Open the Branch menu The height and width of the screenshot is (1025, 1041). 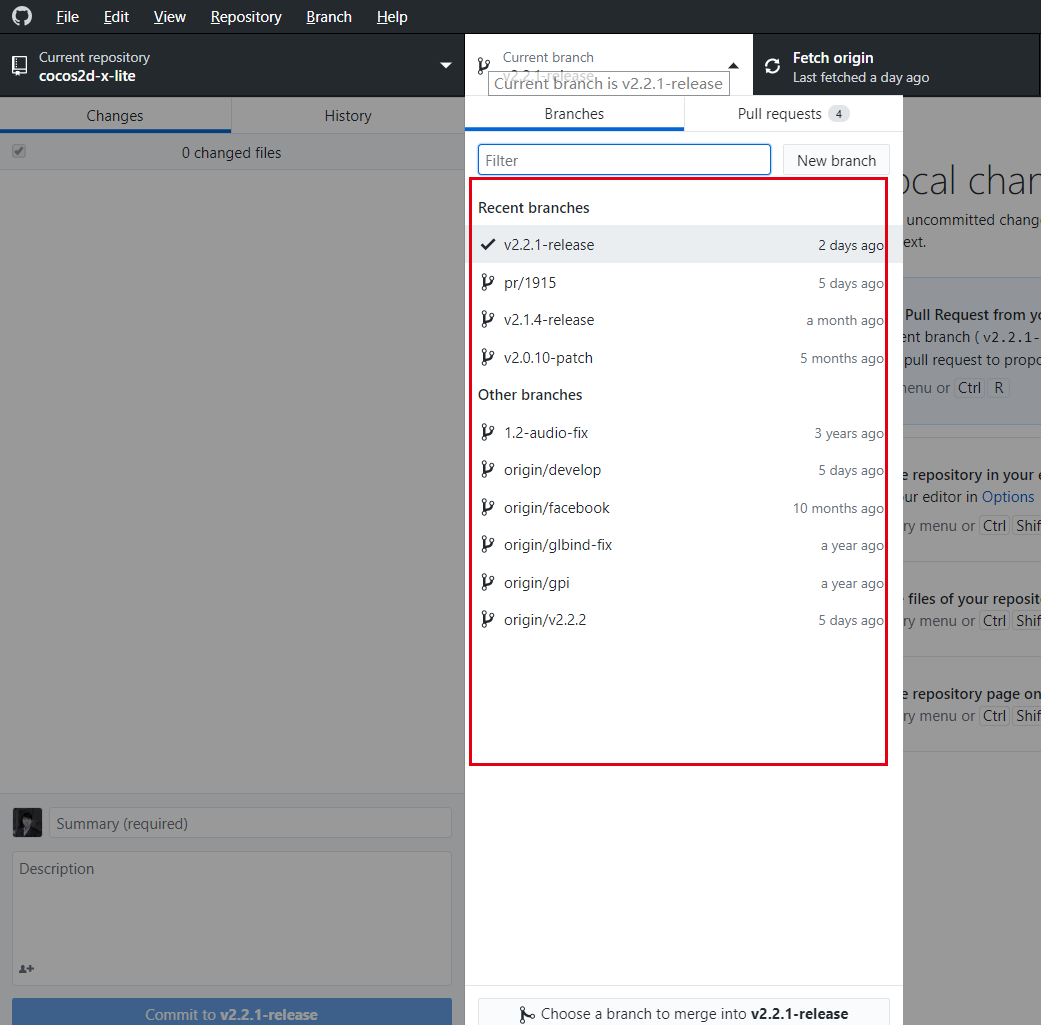tap(329, 17)
